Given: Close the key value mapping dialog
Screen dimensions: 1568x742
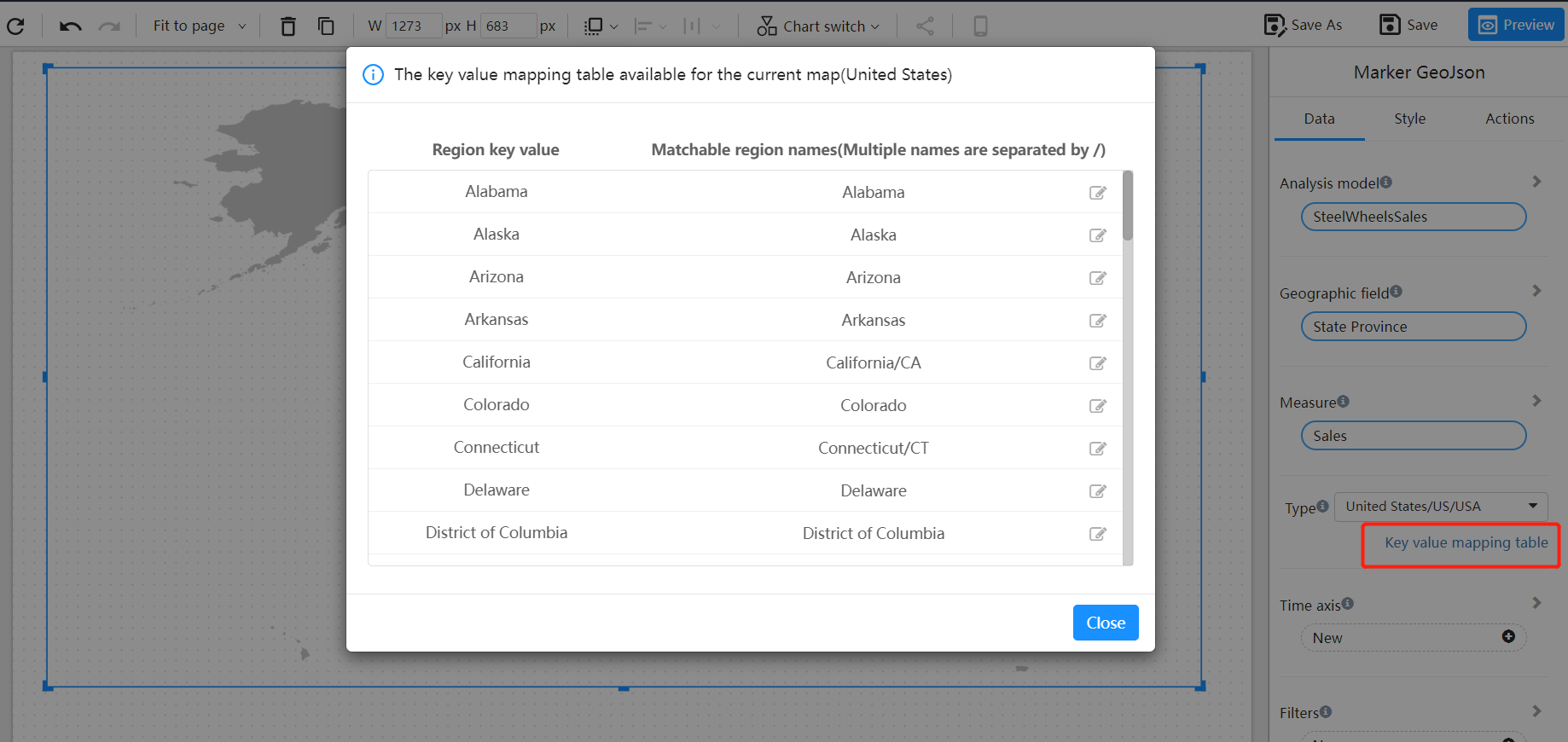Looking at the screenshot, I should (x=1106, y=623).
